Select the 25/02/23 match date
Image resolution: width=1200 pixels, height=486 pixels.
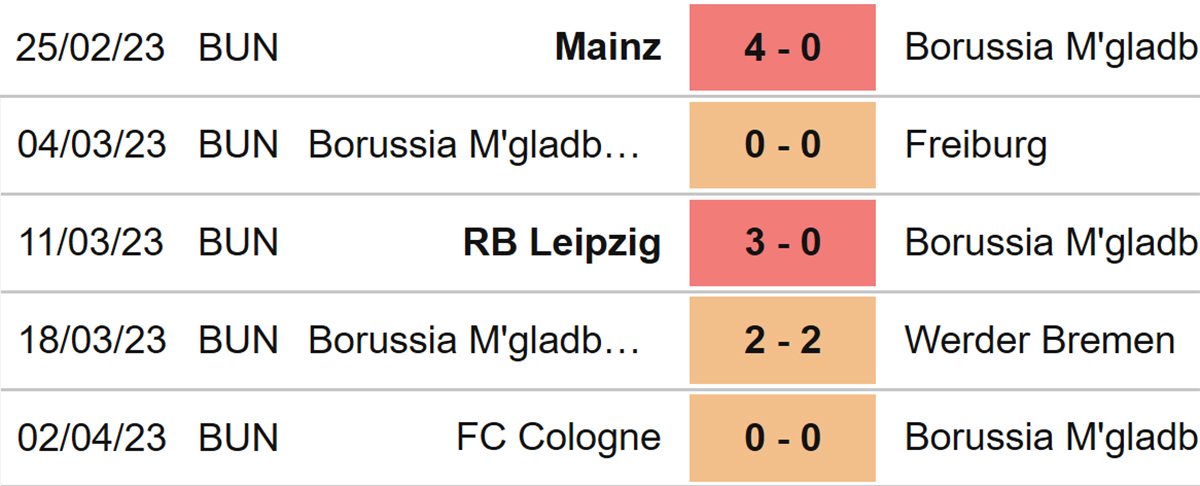coord(91,47)
